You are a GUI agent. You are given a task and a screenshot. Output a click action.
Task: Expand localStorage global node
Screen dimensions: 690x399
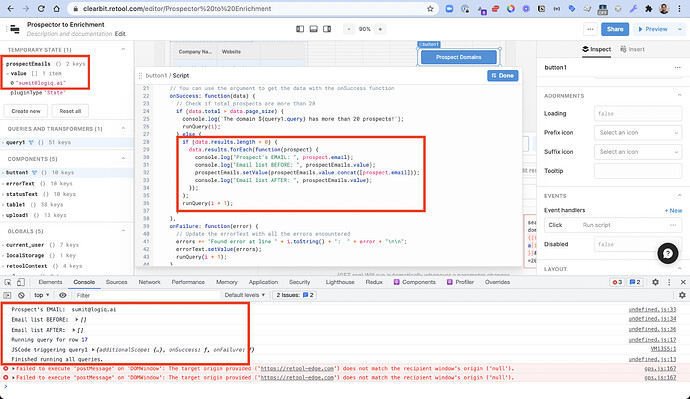coord(3,255)
